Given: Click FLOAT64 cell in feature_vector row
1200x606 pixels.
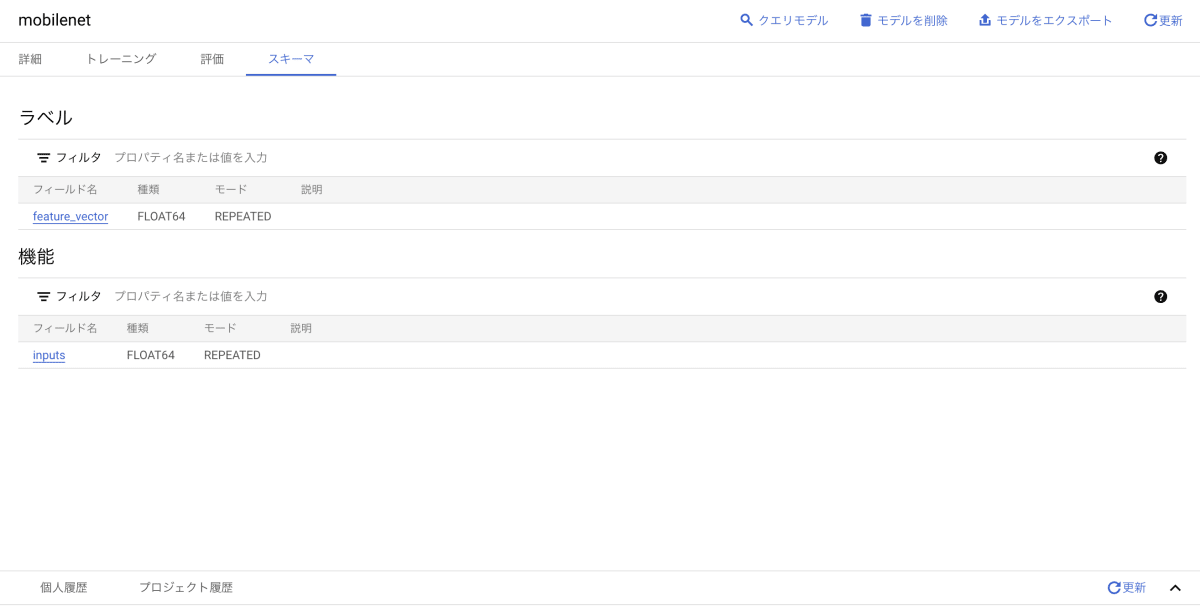Looking at the screenshot, I should (x=161, y=216).
